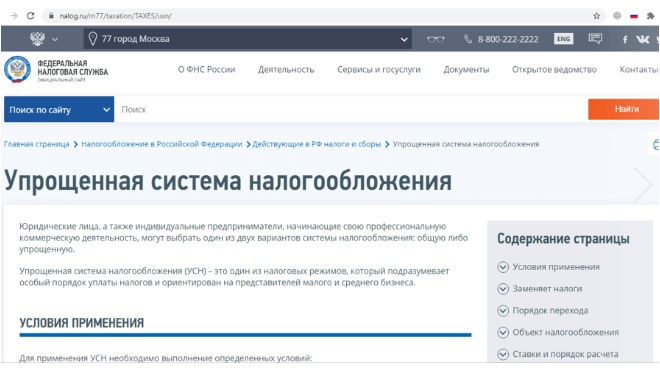Click the 'УСЛОВИЯ ПРИМЕНЕНИЯ' section heading
660x371 pixels.
pyautogui.click(x=82, y=323)
